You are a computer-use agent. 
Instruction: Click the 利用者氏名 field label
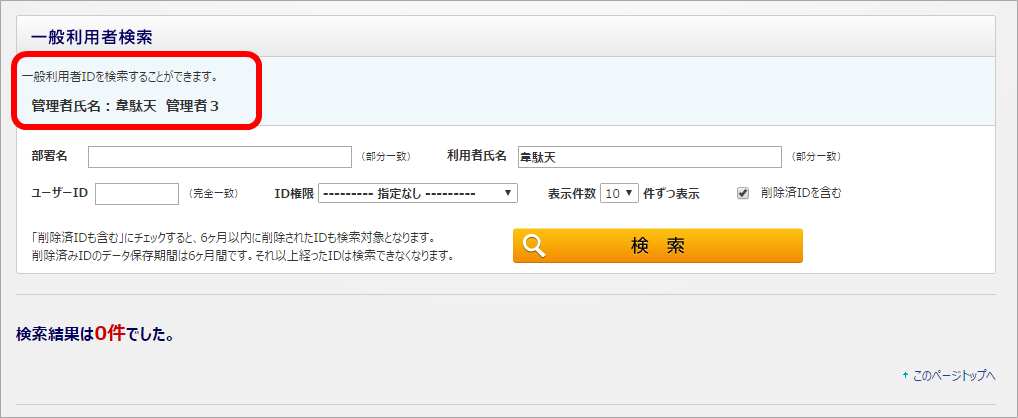[476, 157]
